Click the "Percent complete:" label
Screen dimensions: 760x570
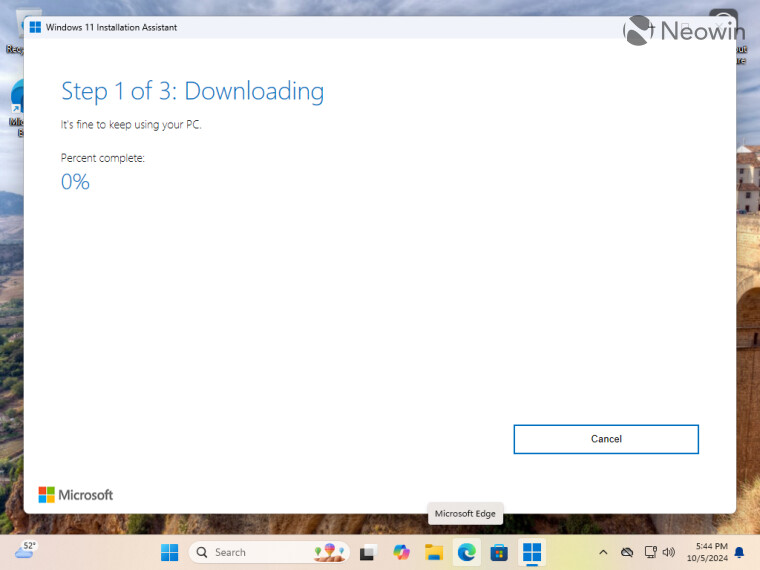[x=103, y=158]
